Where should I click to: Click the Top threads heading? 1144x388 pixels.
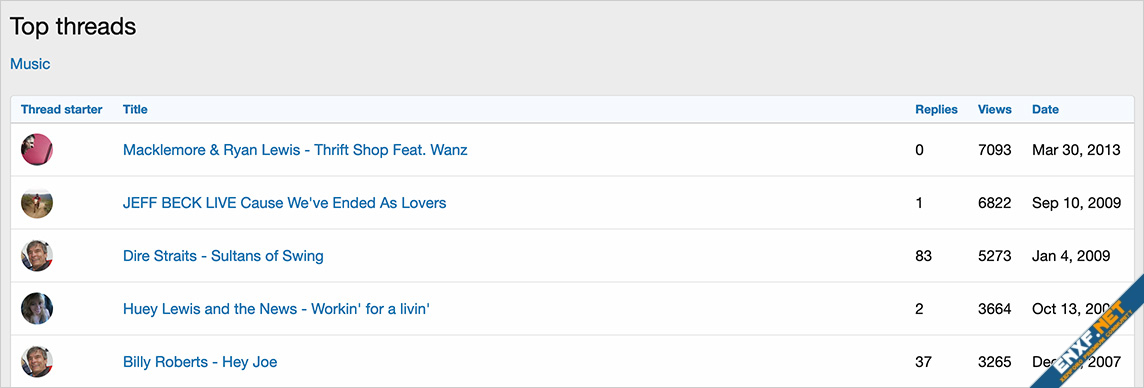click(73, 27)
